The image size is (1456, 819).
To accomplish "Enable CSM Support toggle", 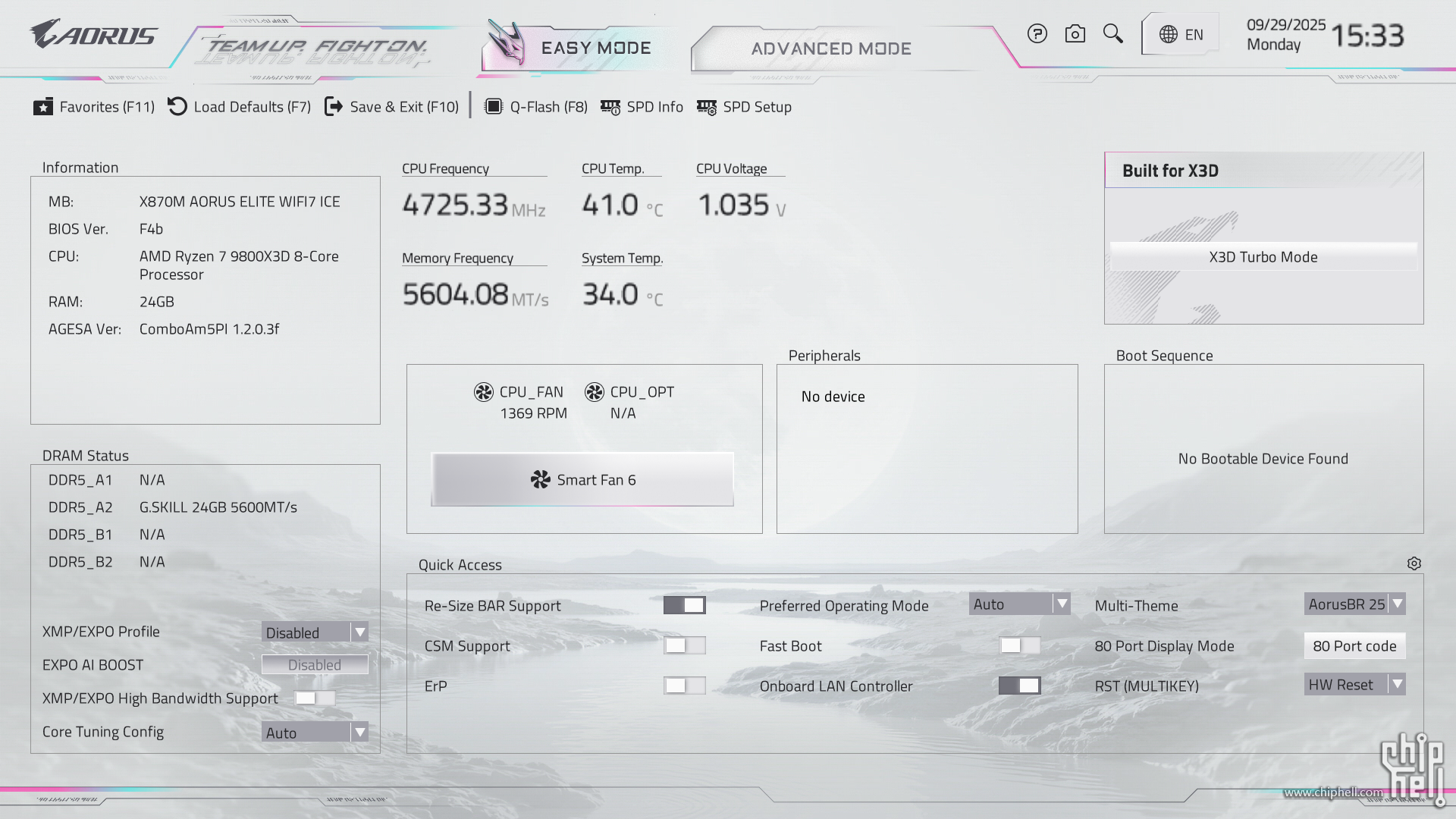I will tap(684, 645).
